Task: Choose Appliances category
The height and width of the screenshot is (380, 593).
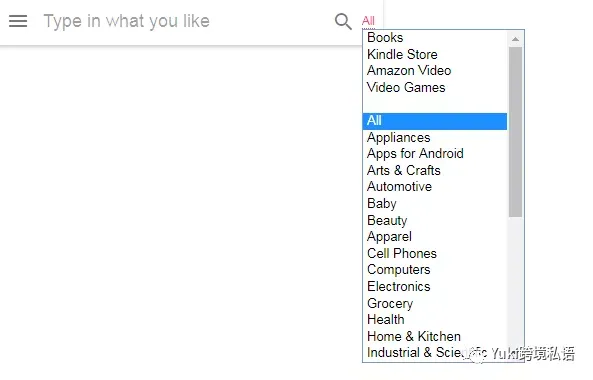Action: click(435, 137)
